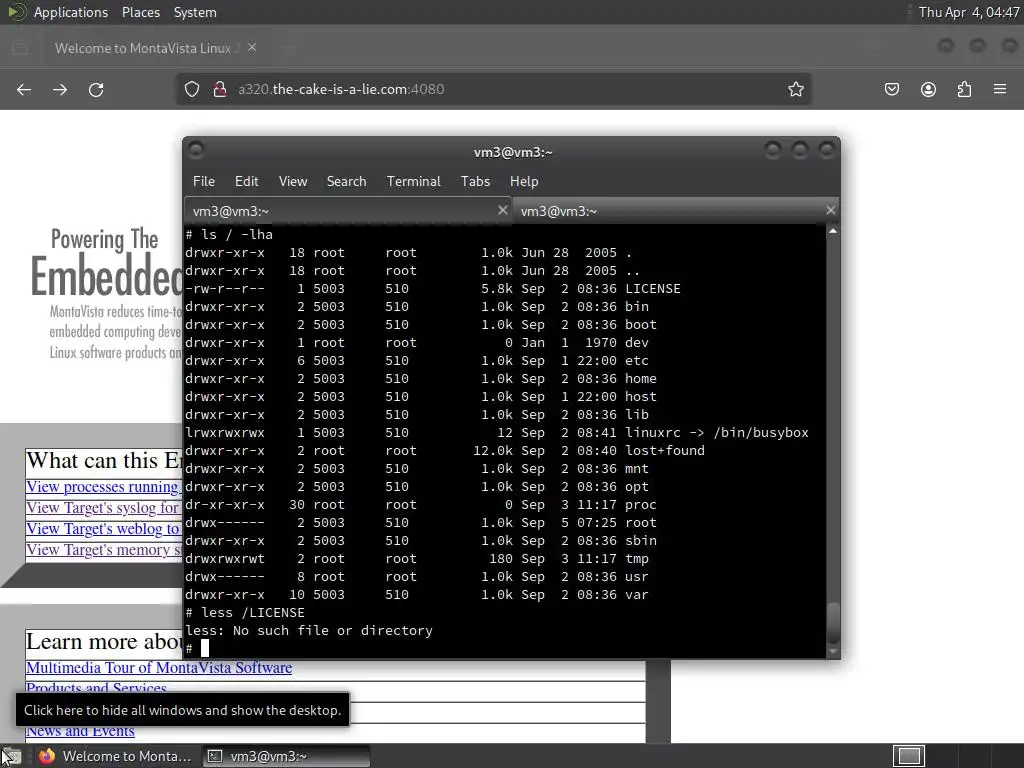The height and width of the screenshot is (768, 1024).
Task: Close the first vm3@vm3:~ terminal tab
Action: click(502, 210)
